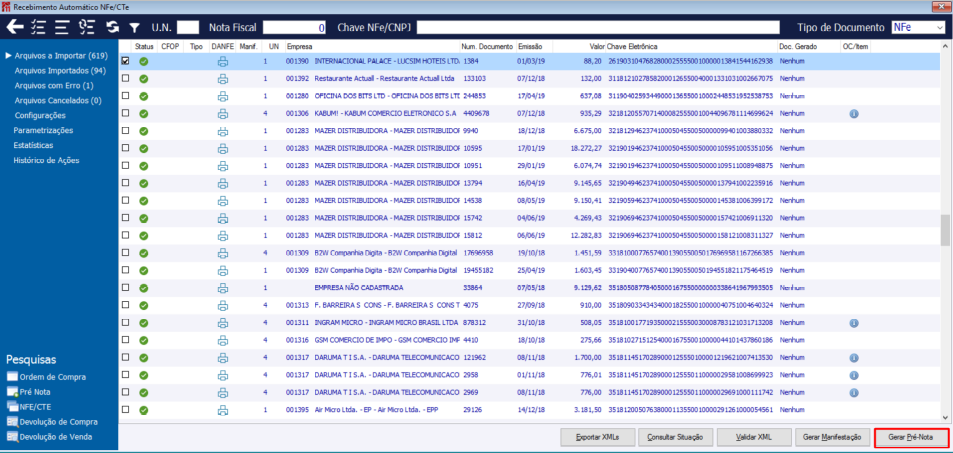Open Arquivos a Importar (619)
The image size is (953, 453).
pos(61,56)
